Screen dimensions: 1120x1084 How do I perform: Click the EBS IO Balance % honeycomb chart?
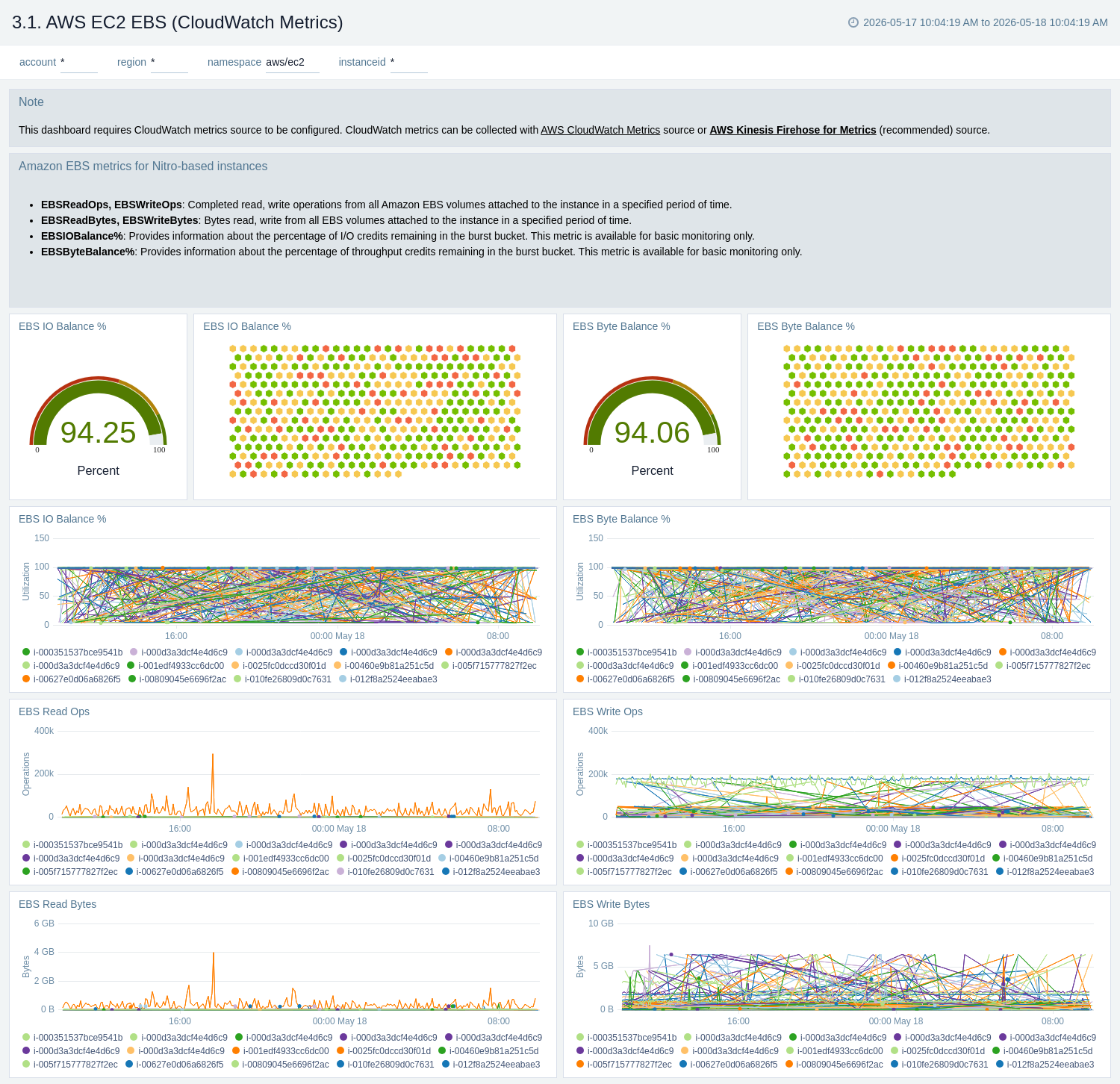(x=375, y=411)
